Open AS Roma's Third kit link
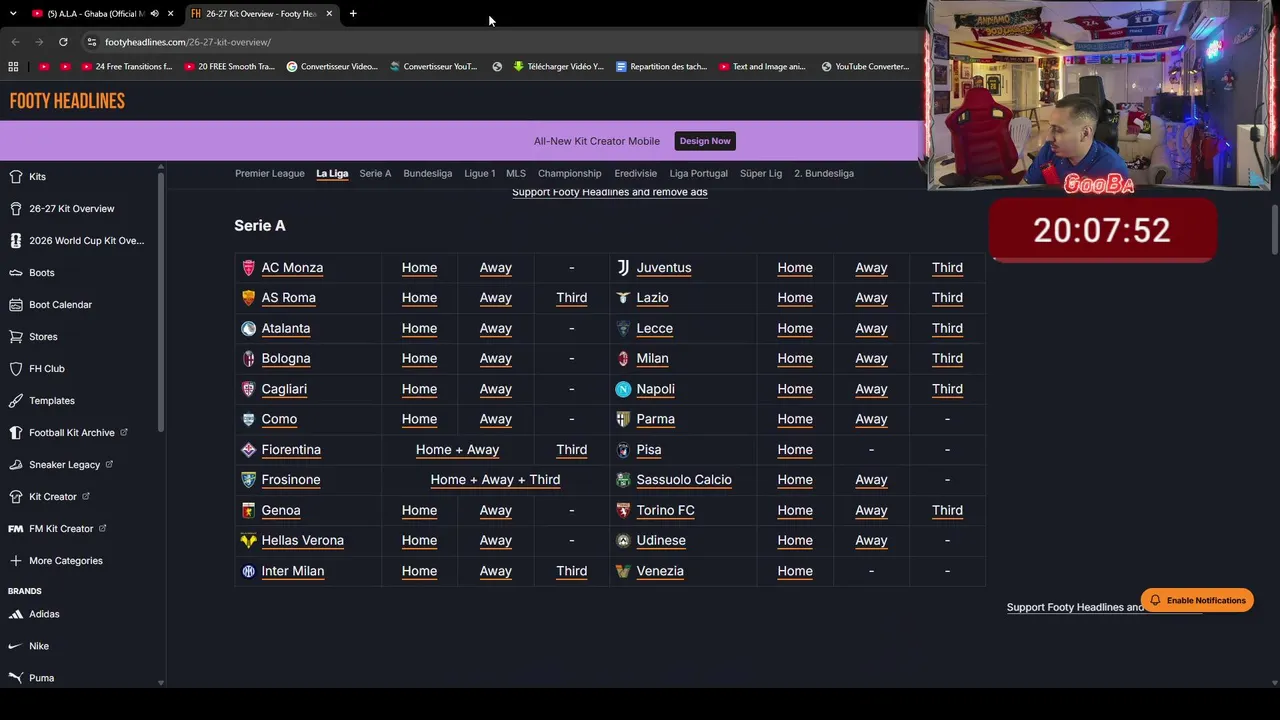This screenshot has width=1280, height=720. (571, 298)
